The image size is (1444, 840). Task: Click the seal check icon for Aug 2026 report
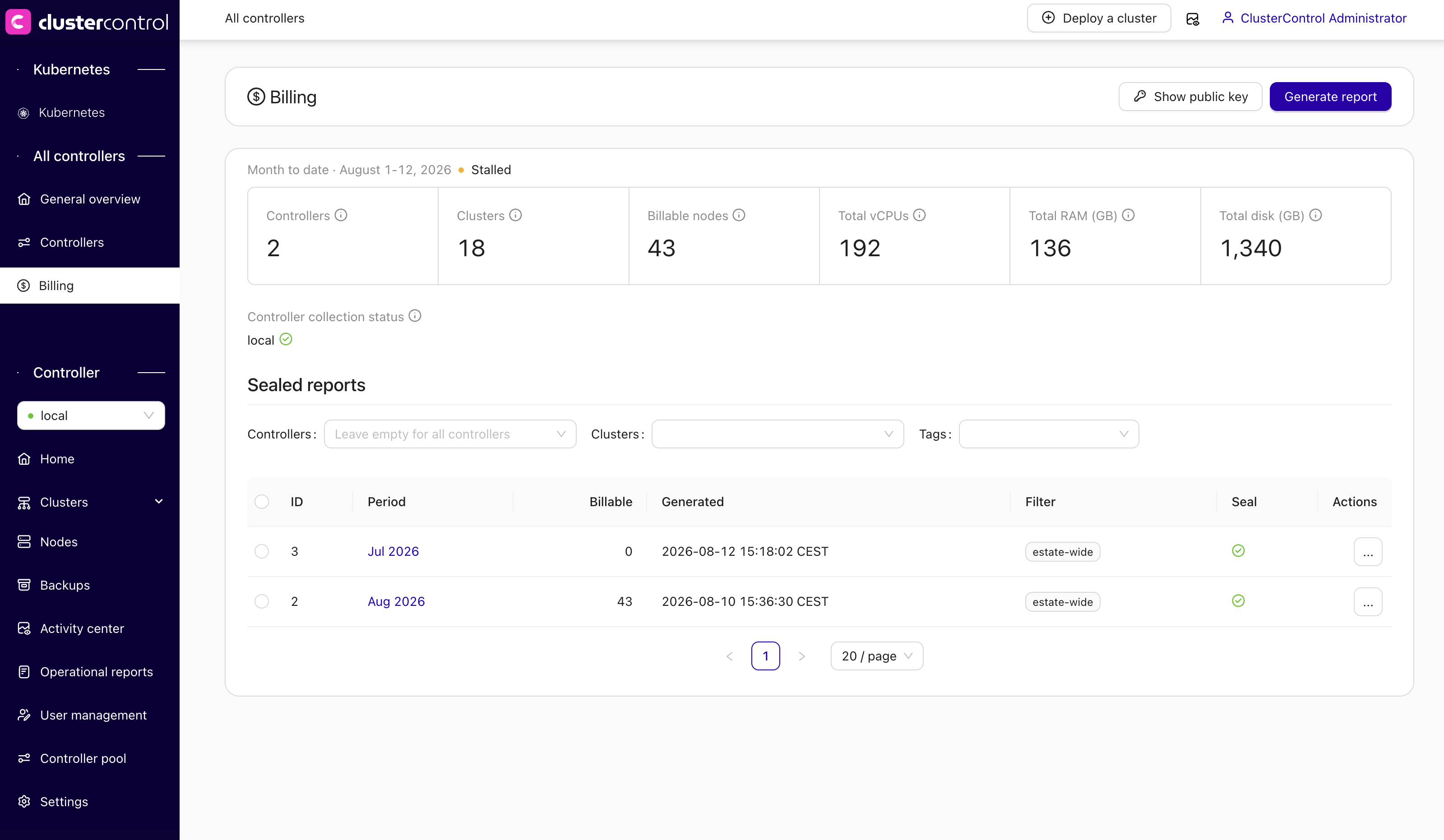pyautogui.click(x=1238, y=600)
